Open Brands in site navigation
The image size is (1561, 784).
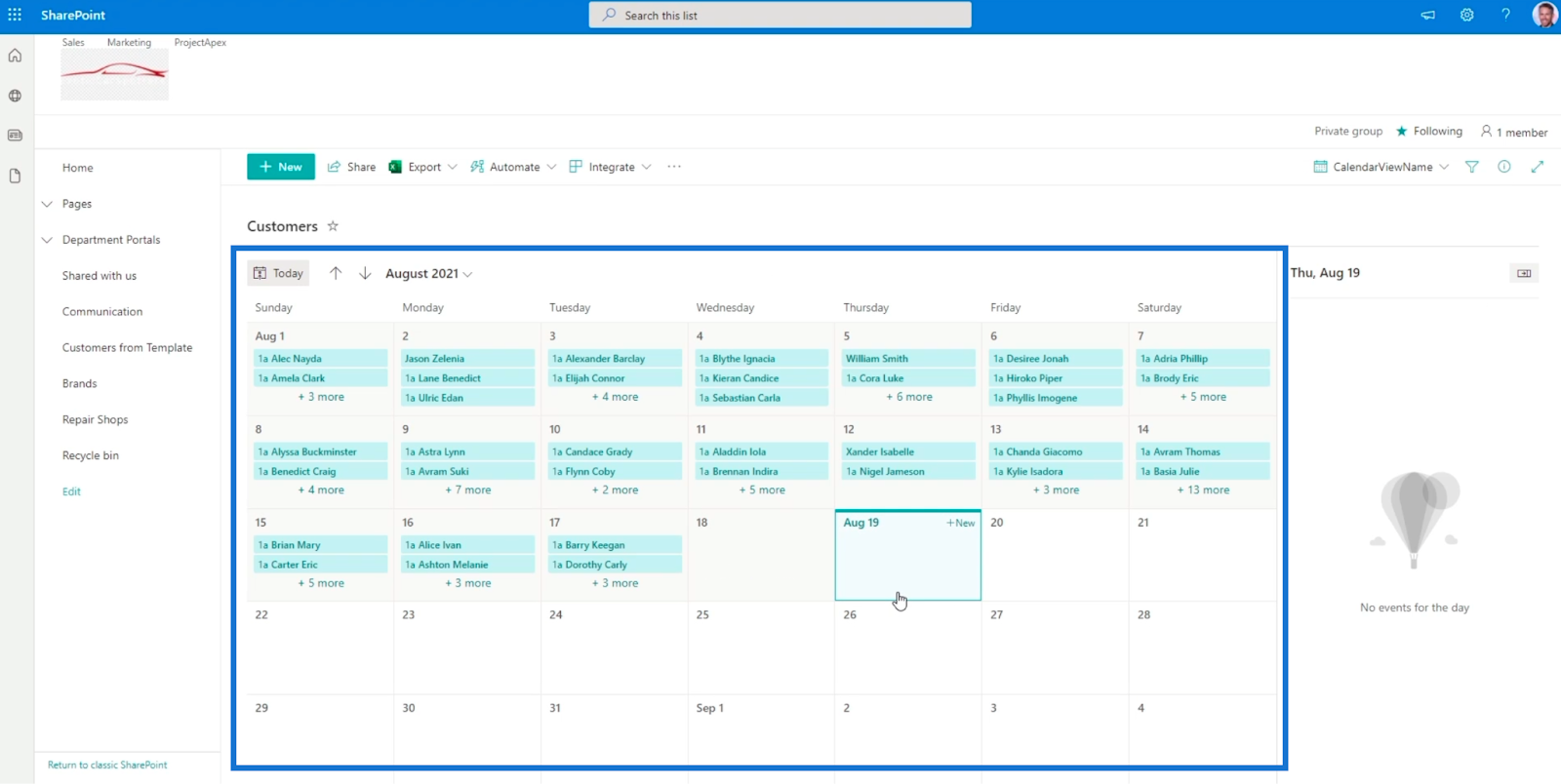79,384
